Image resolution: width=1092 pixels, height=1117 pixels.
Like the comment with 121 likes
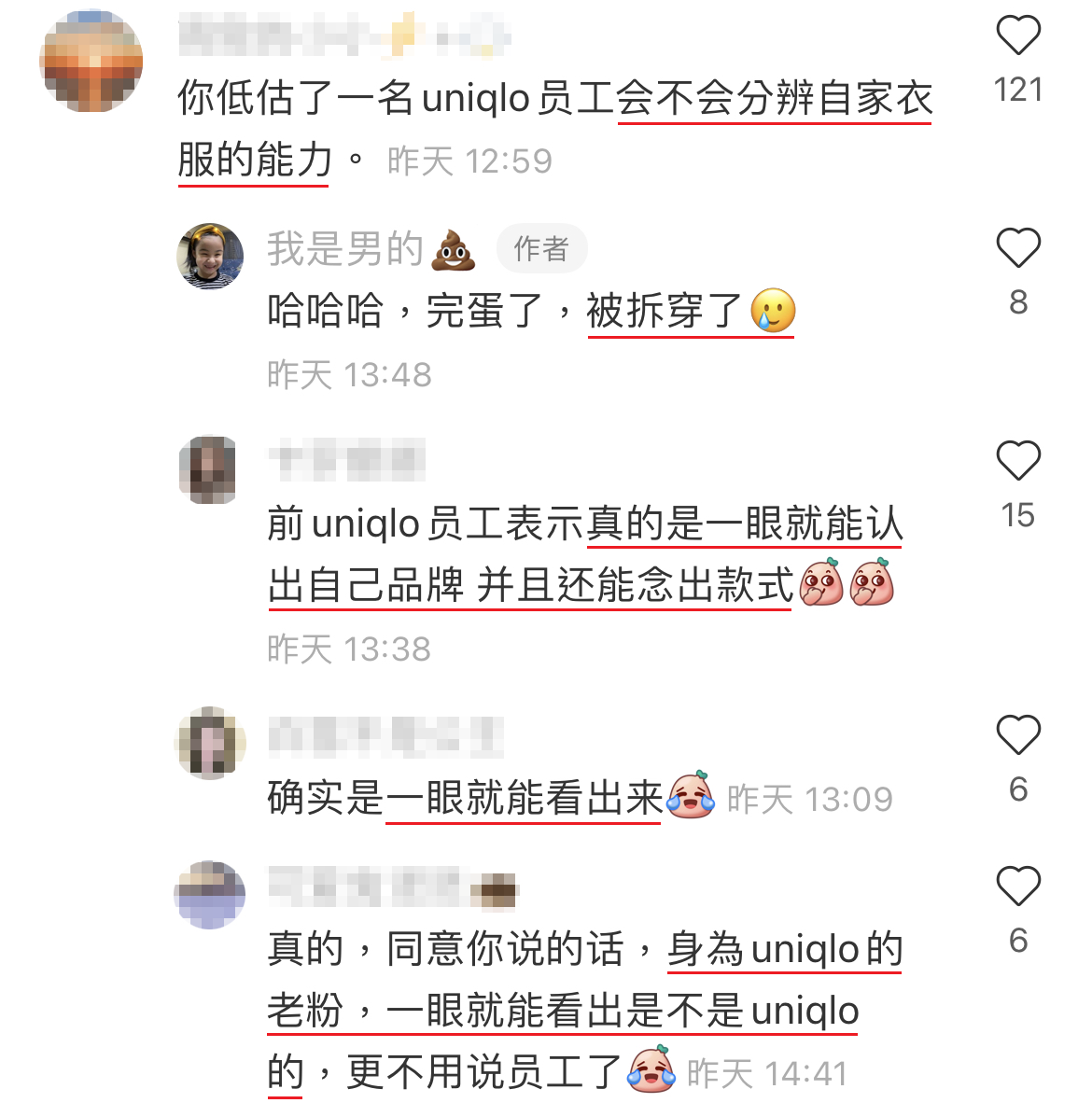(x=1018, y=34)
